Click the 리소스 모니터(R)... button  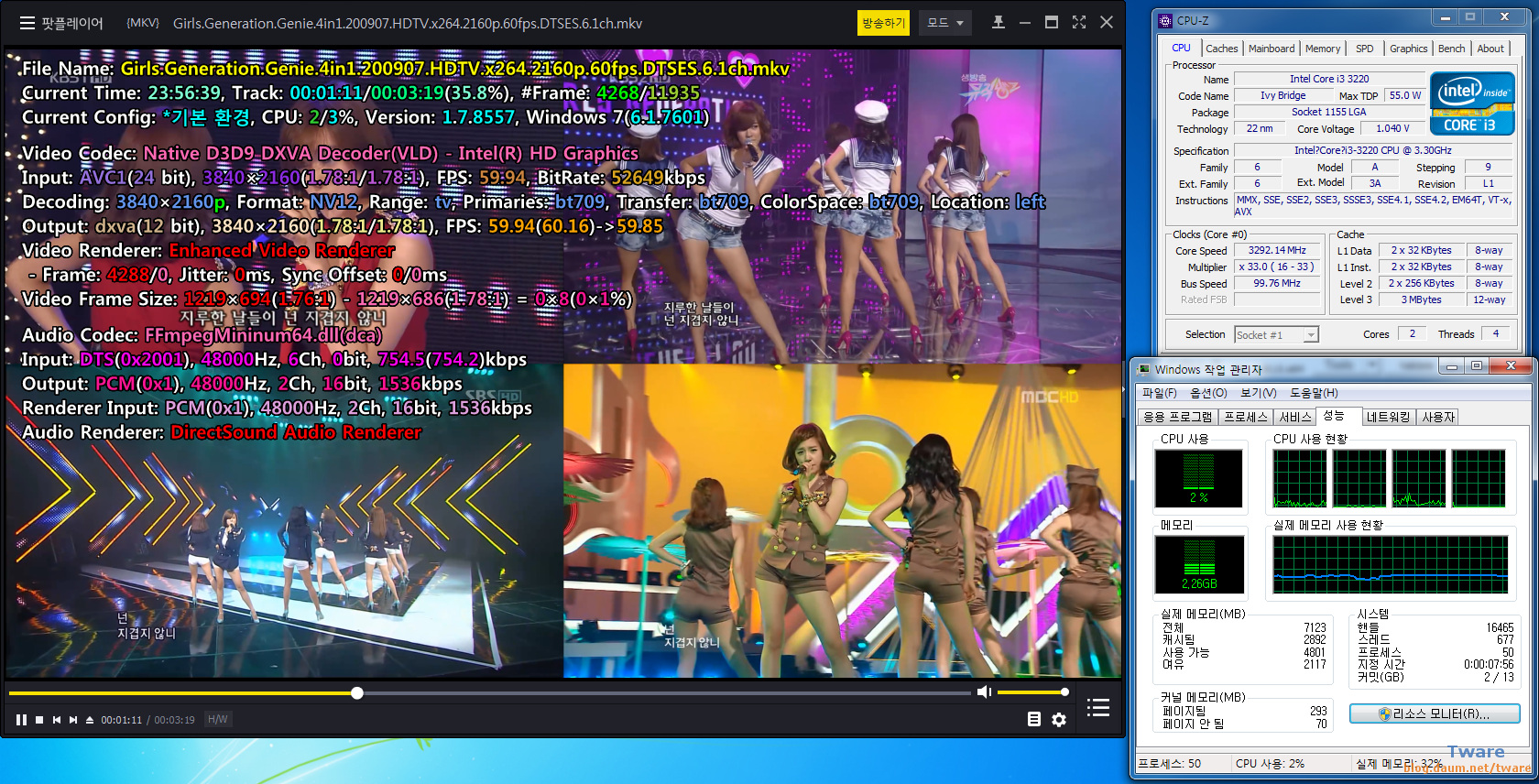point(1435,713)
